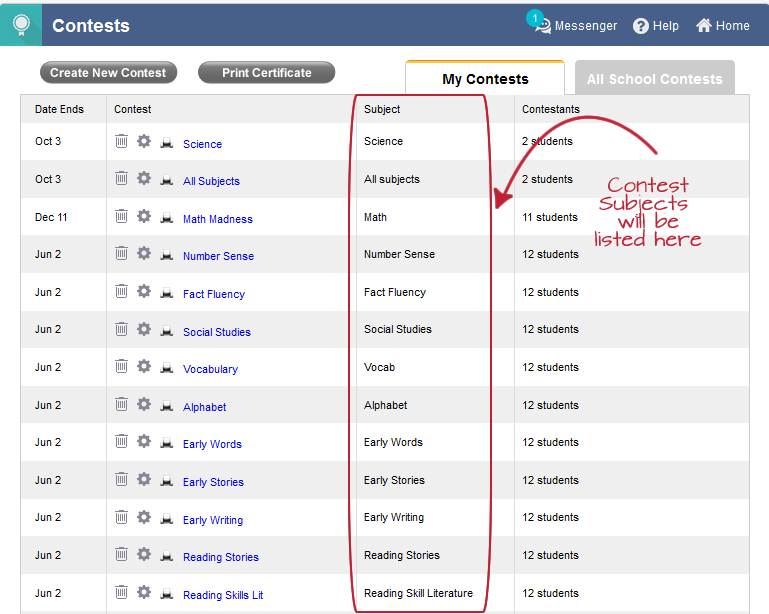
Task: Open gear icon for Social Studies contest
Action: [x=144, y=329]
